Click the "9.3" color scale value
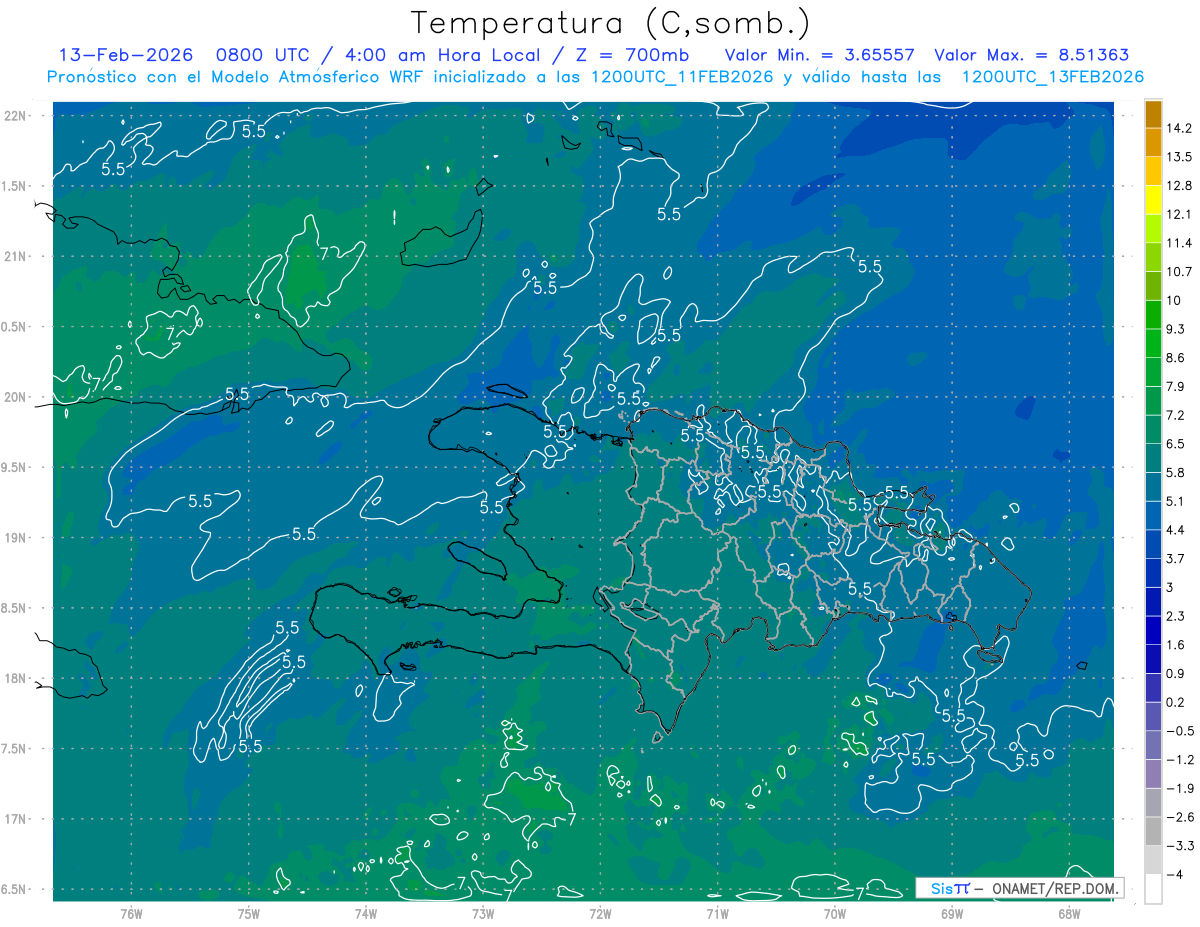 [x=1177, y=329]
